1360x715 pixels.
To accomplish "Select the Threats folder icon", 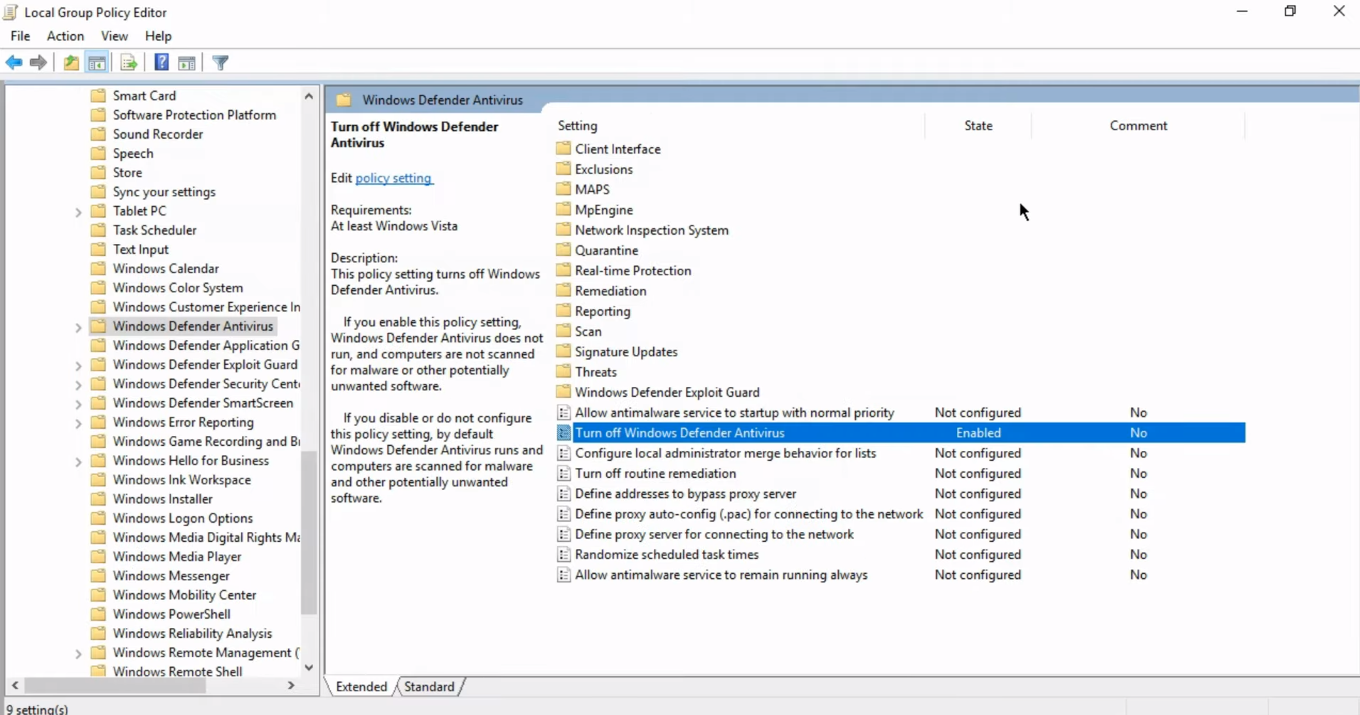I will coord(564,372).
